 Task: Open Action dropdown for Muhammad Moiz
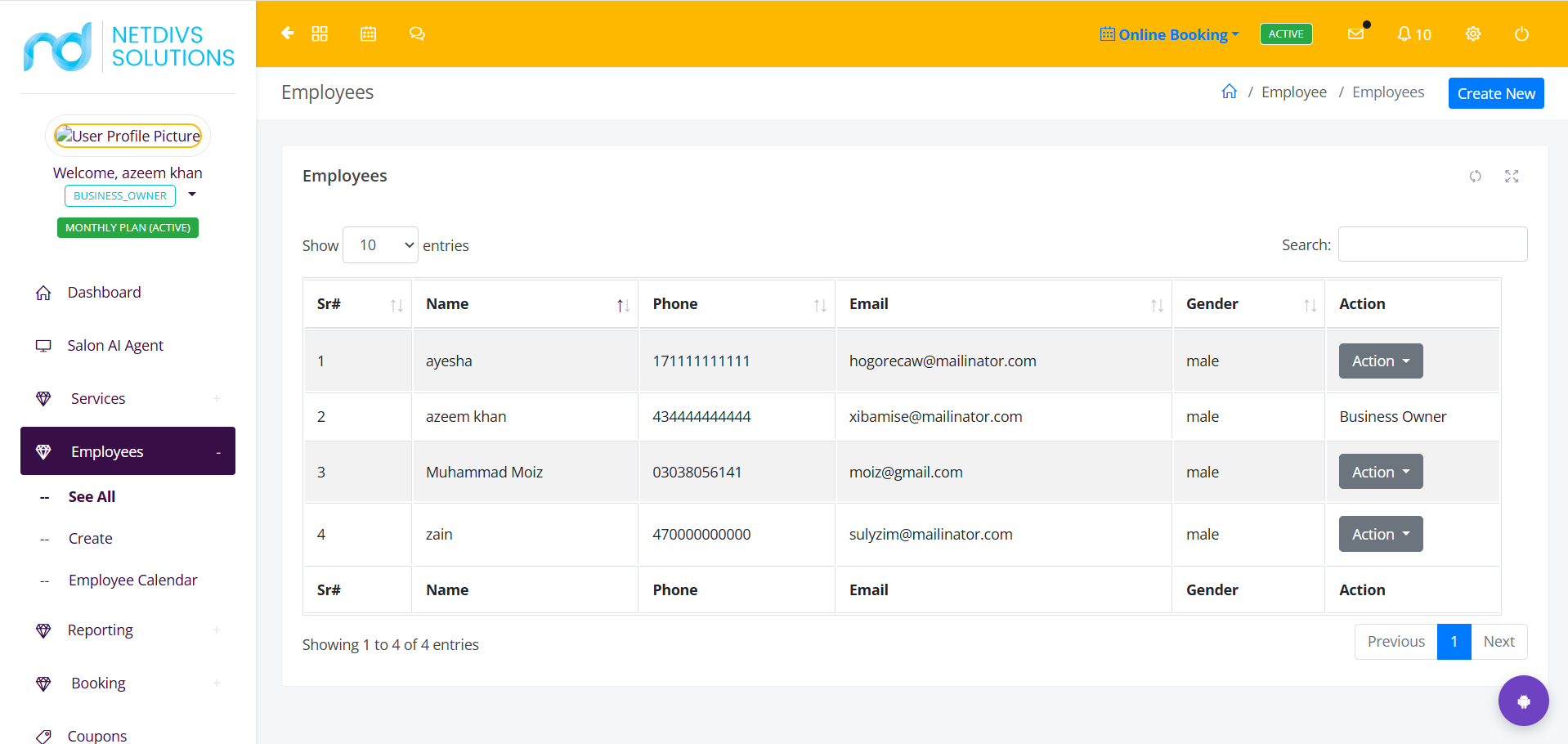click(x=1381, y=472)
